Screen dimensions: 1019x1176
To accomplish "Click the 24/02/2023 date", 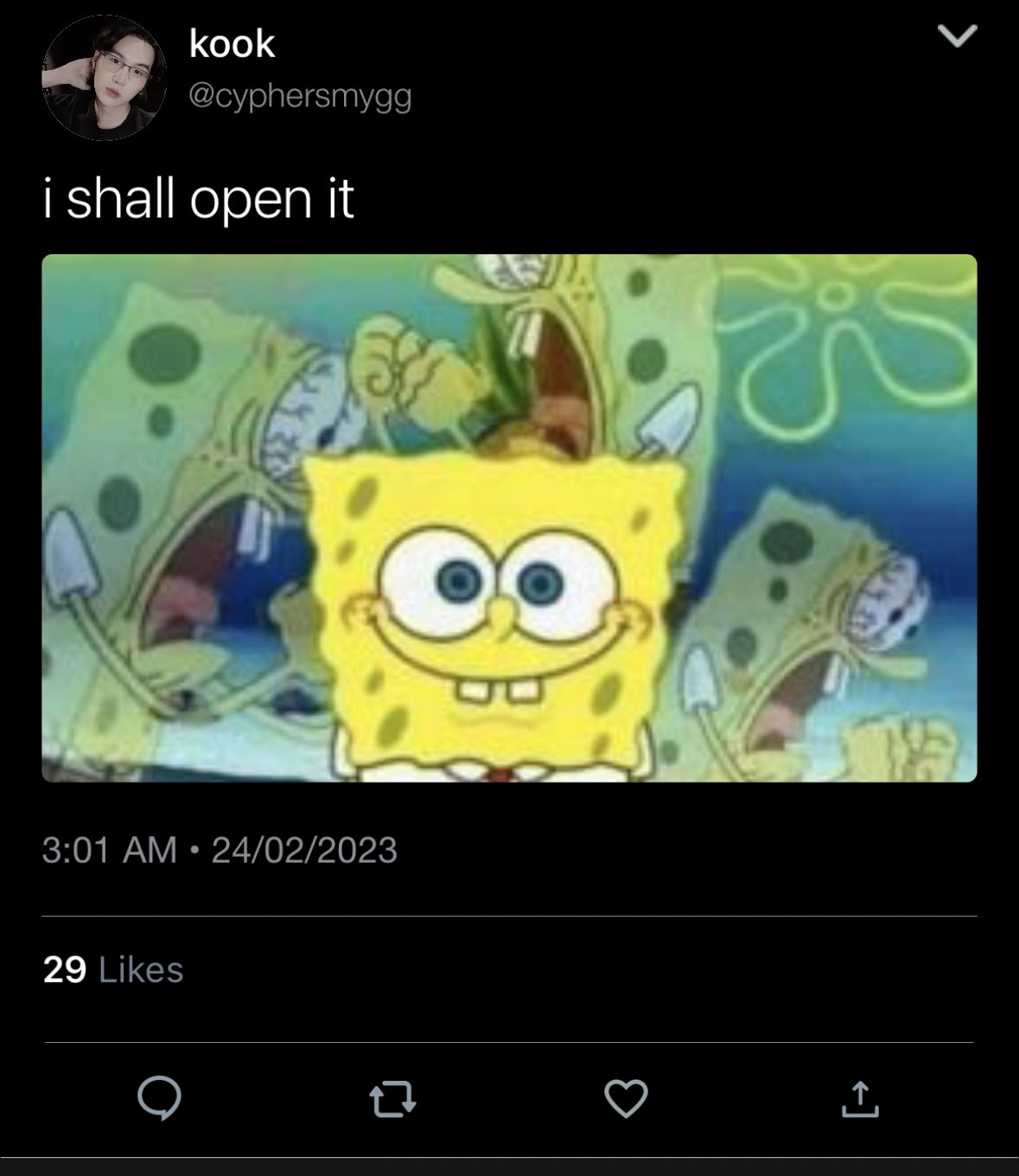I will [304, 850].
